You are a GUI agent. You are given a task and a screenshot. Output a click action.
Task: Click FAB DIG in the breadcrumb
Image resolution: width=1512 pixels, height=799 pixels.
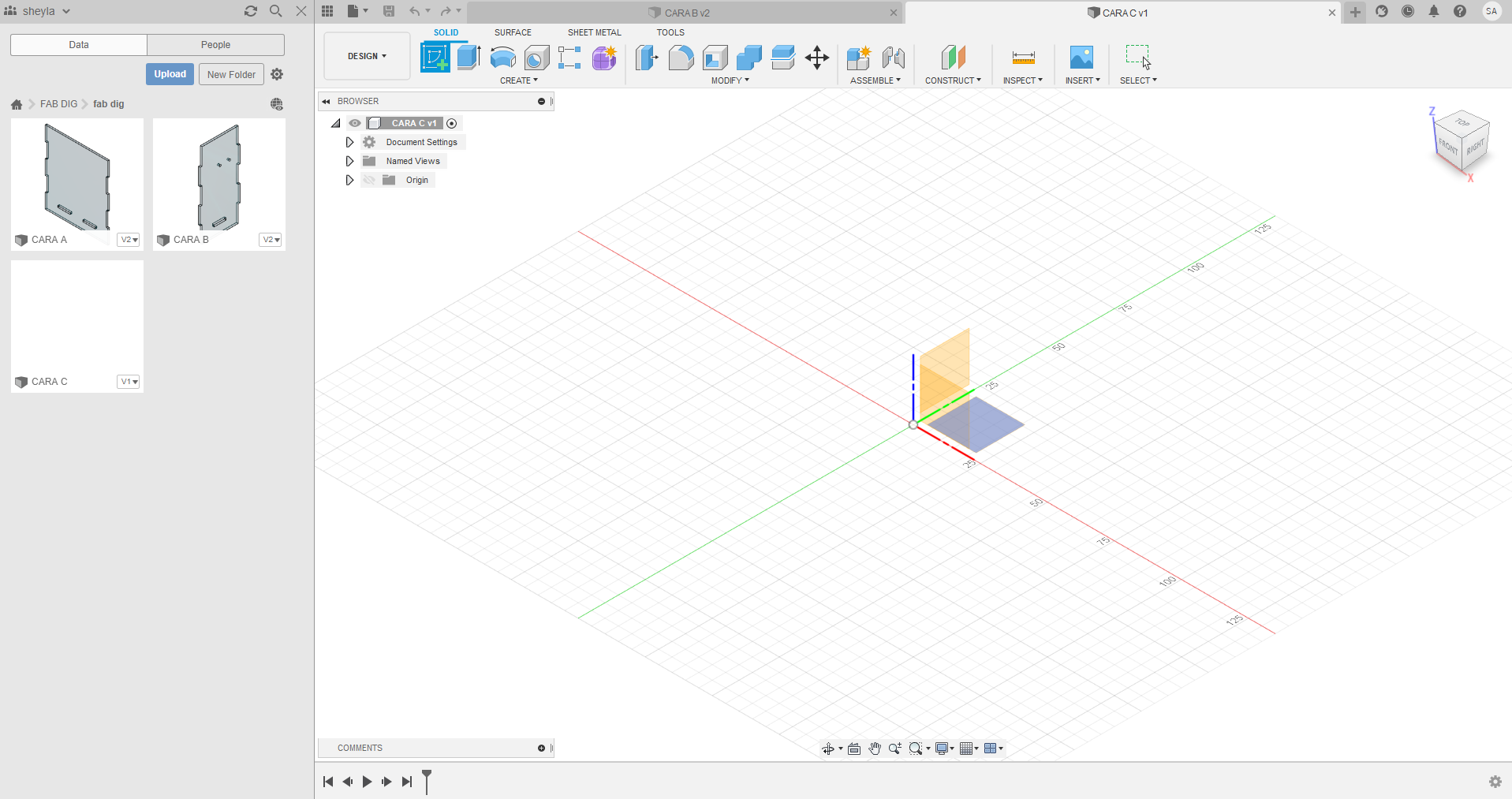59,104
